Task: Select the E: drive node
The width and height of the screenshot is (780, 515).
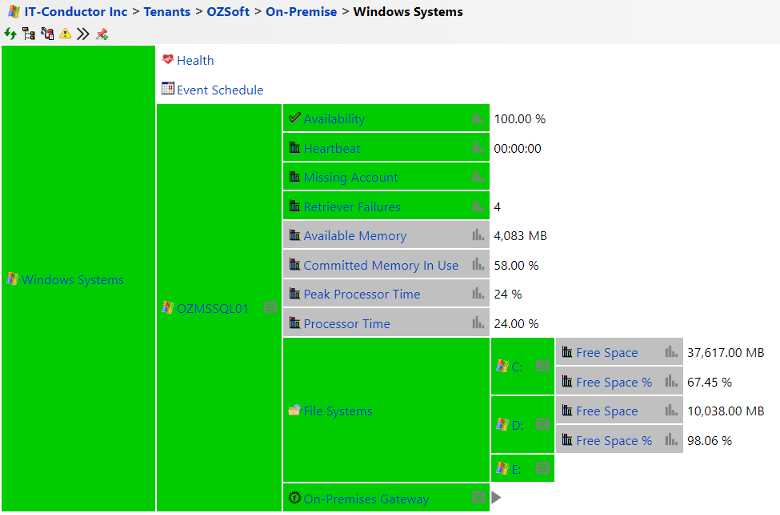Action: pos(516,469)
